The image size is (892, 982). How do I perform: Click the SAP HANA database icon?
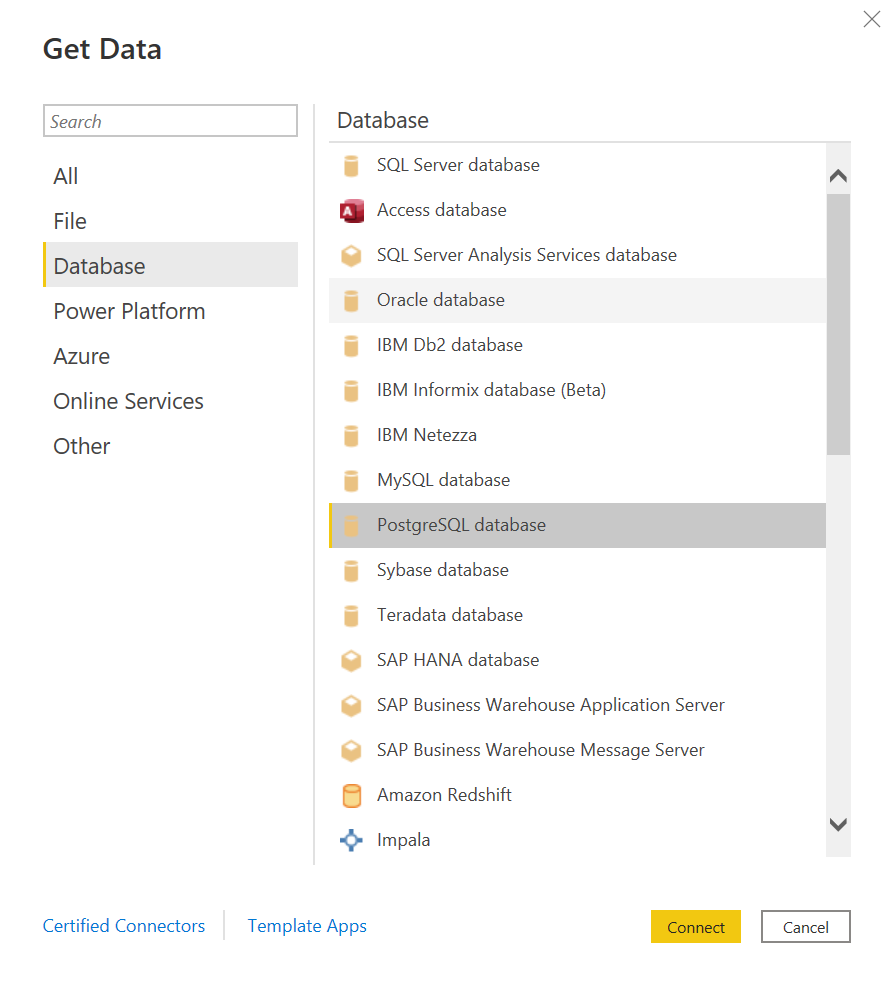coord(351,661)
